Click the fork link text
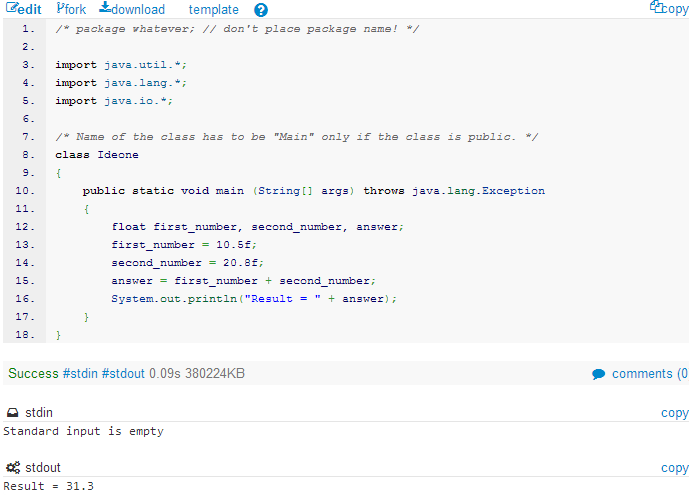 (75, 9)
